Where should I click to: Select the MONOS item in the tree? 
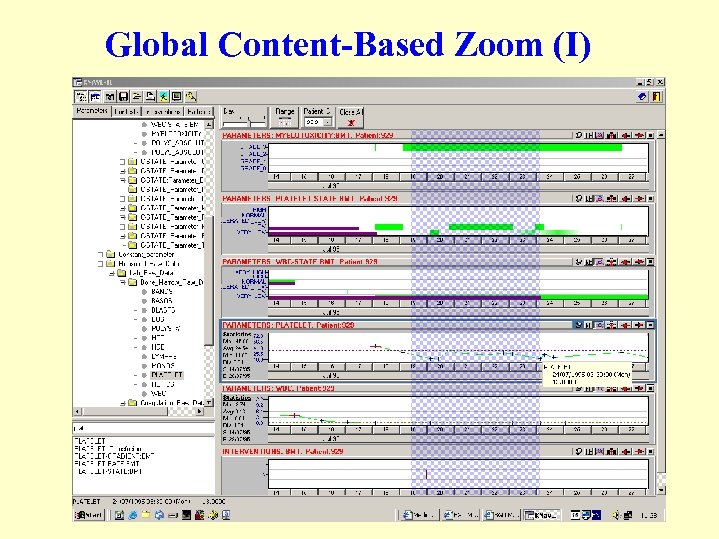click(x=163, y=366)
